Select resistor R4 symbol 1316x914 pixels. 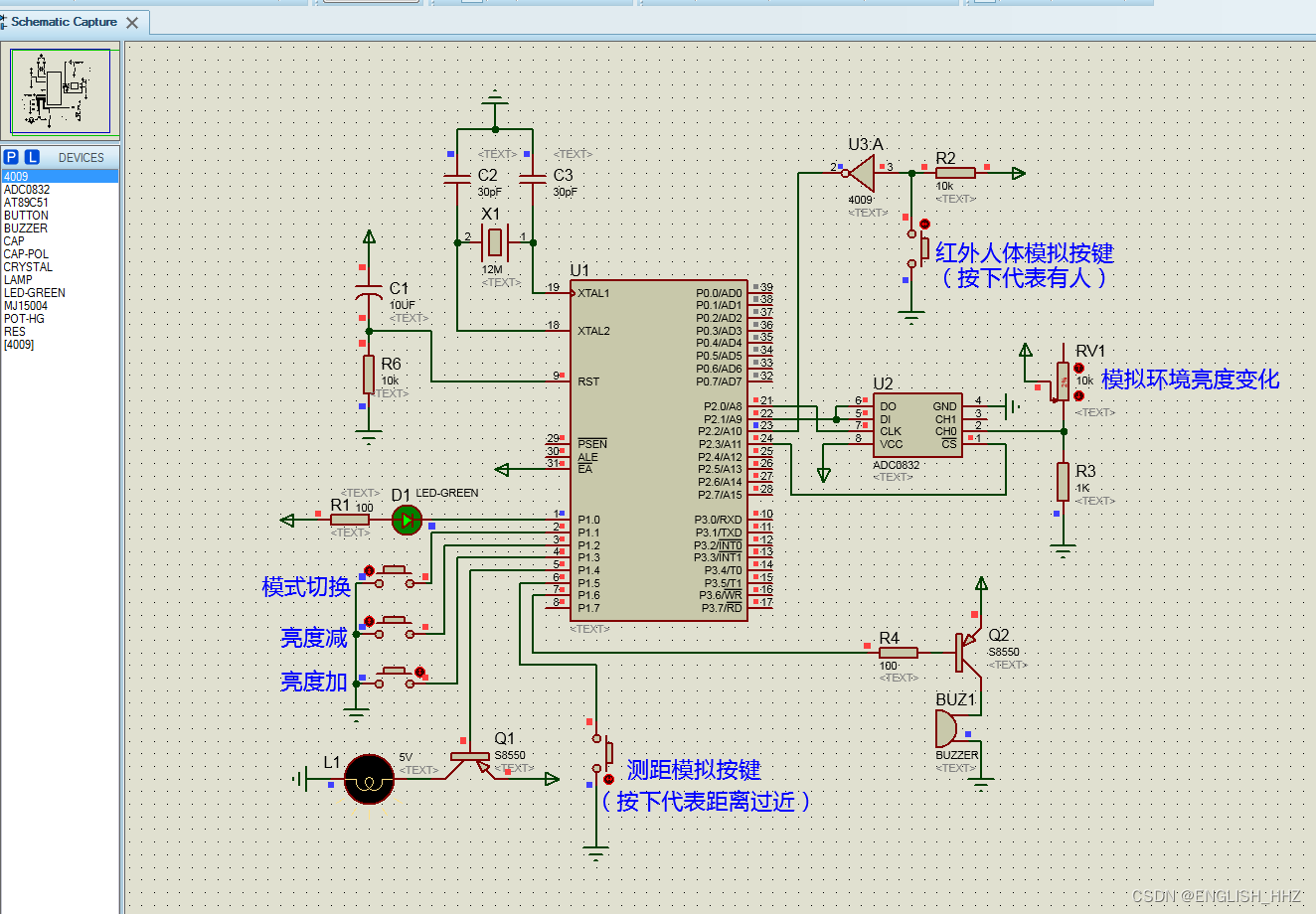coord(899,653)
